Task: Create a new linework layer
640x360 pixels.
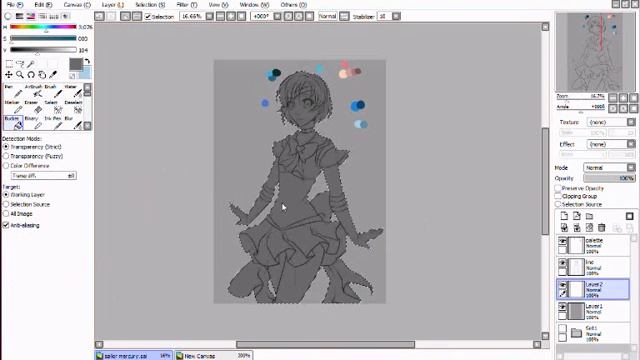Action: click(576, 216)
